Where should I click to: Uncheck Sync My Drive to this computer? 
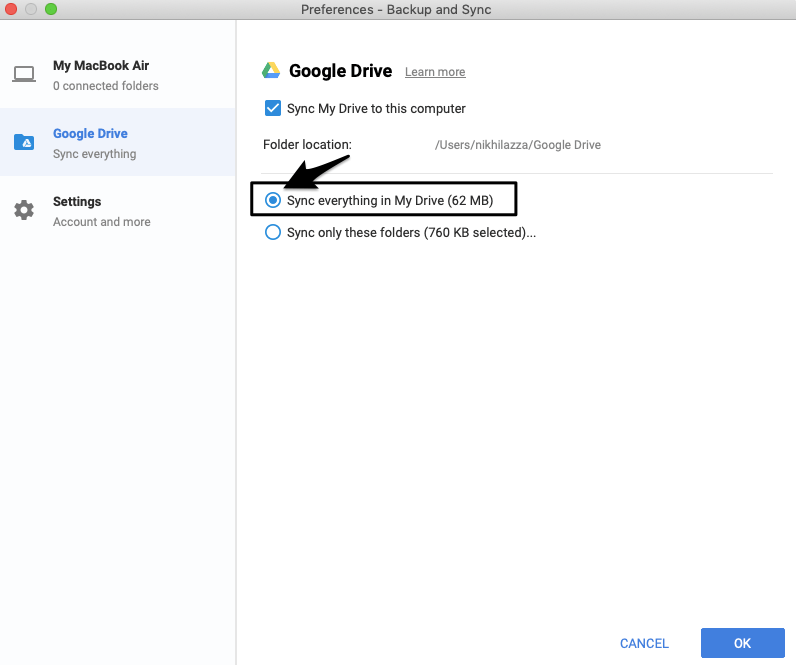[273, 108]
